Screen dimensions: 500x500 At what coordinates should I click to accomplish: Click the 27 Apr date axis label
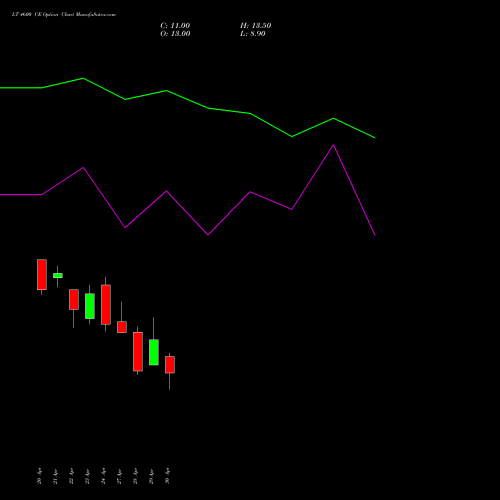pyautogui.click(x=119, y=476)
